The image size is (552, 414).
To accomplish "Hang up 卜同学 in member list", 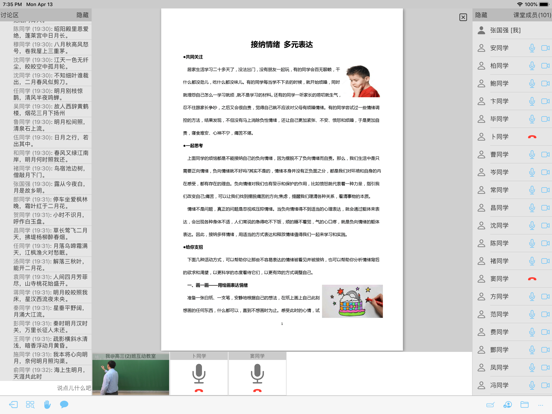I will tap(532, 137).
